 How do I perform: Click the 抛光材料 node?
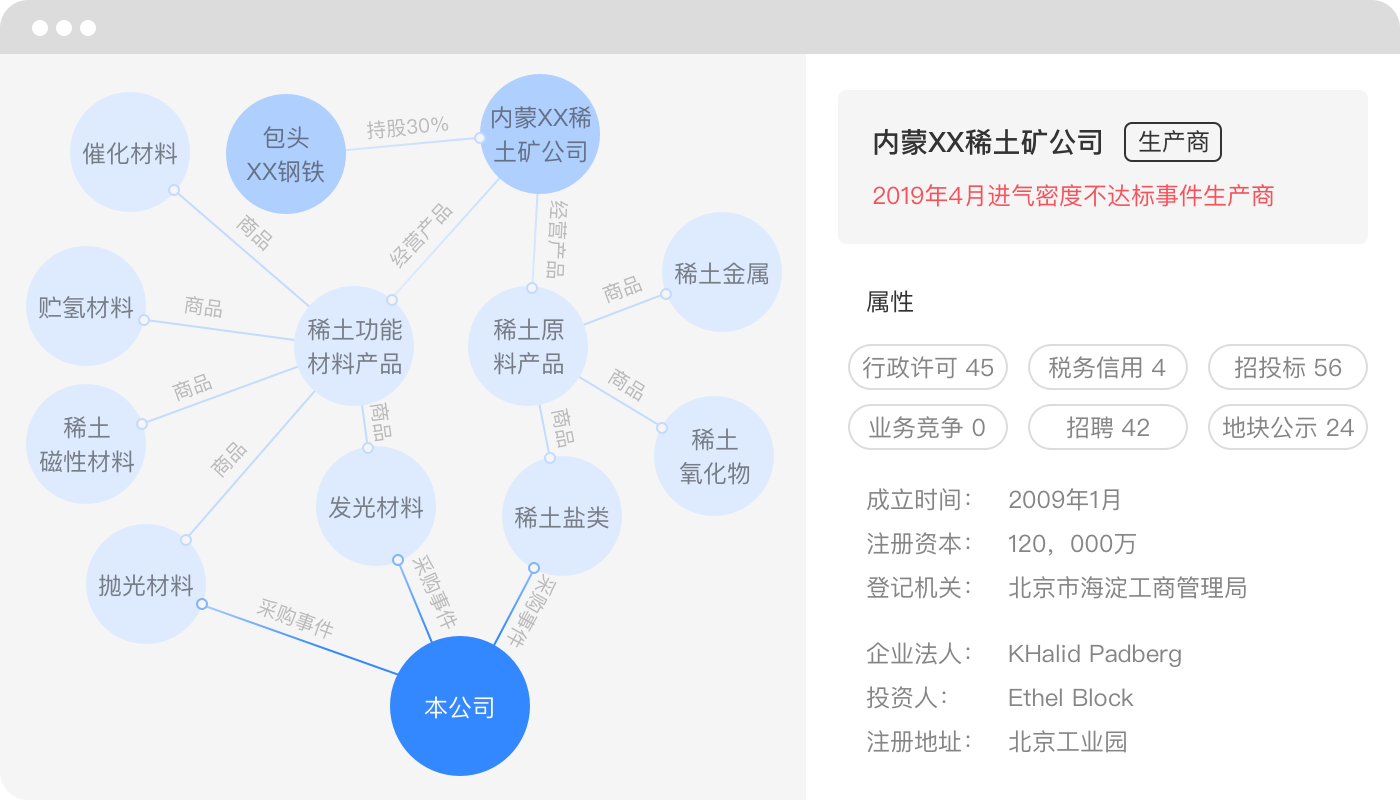pyautogui.click(x=146, y=585)
